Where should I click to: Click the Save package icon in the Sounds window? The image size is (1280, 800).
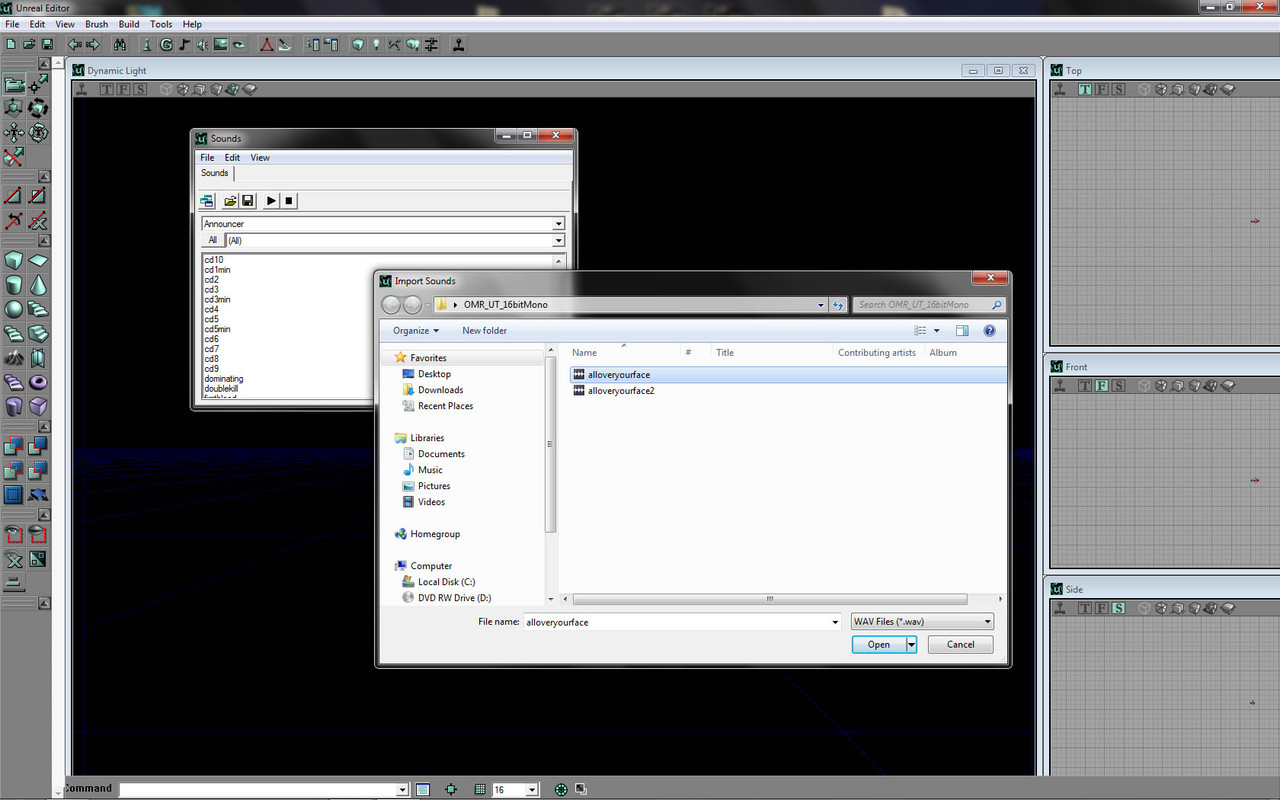248,200
